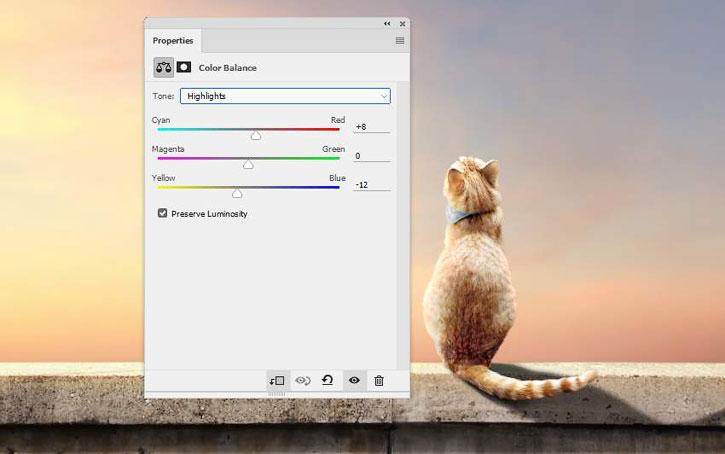Delete this adjustment layer with the trash icon
This screenshot has height=454, width=725.
pyautogui.click(x=379, y=380)
